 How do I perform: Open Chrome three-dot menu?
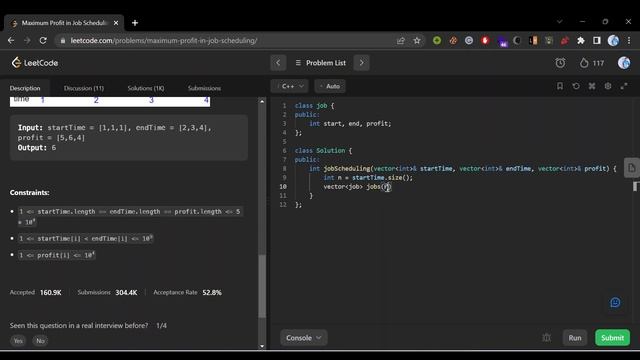coord(629,40)
